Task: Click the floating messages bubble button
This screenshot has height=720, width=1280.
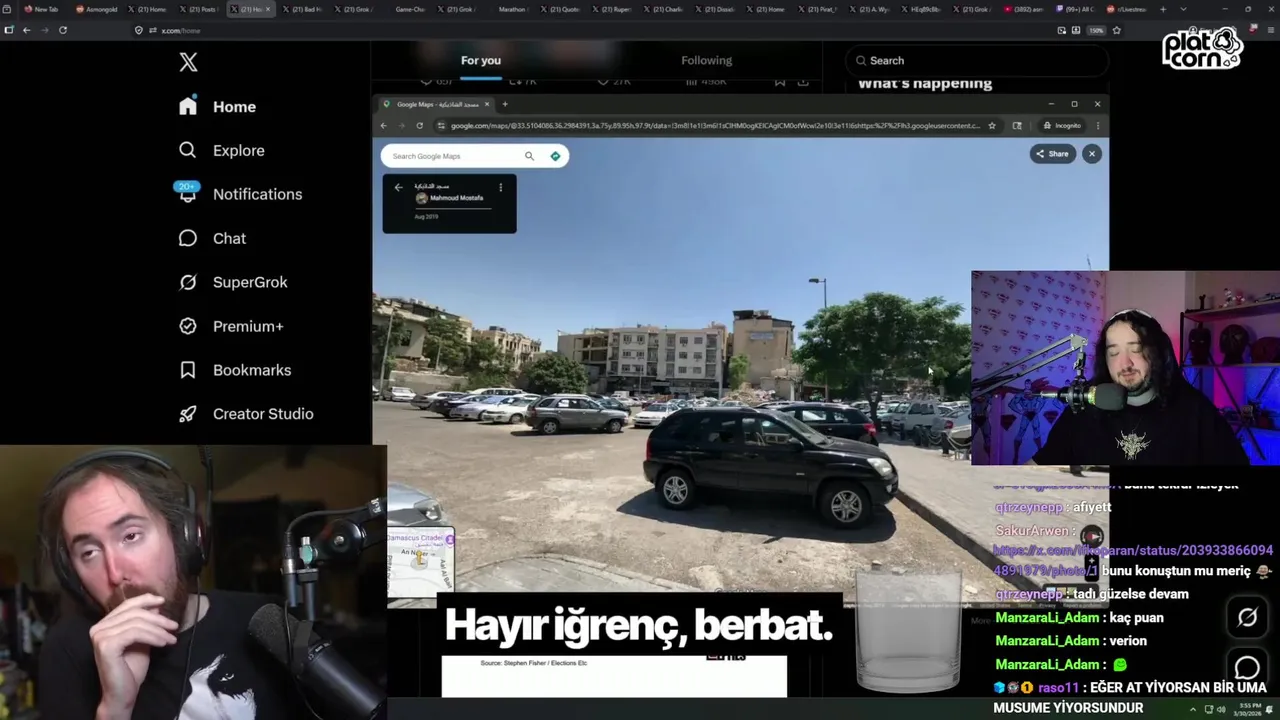Action: pos(1247,666)
